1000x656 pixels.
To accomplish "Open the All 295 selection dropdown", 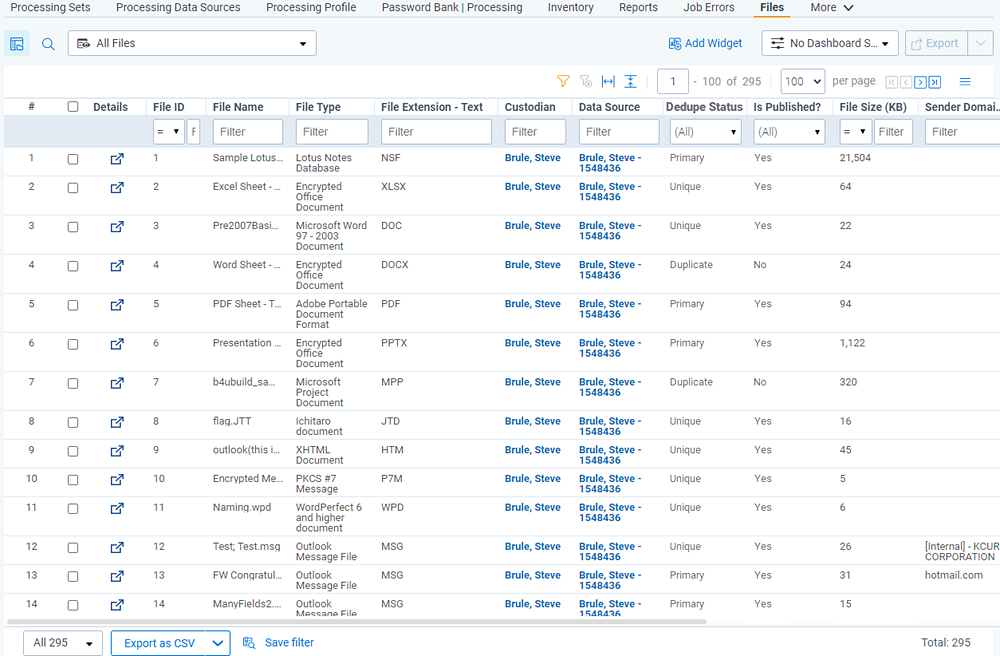I will [62, 643].
